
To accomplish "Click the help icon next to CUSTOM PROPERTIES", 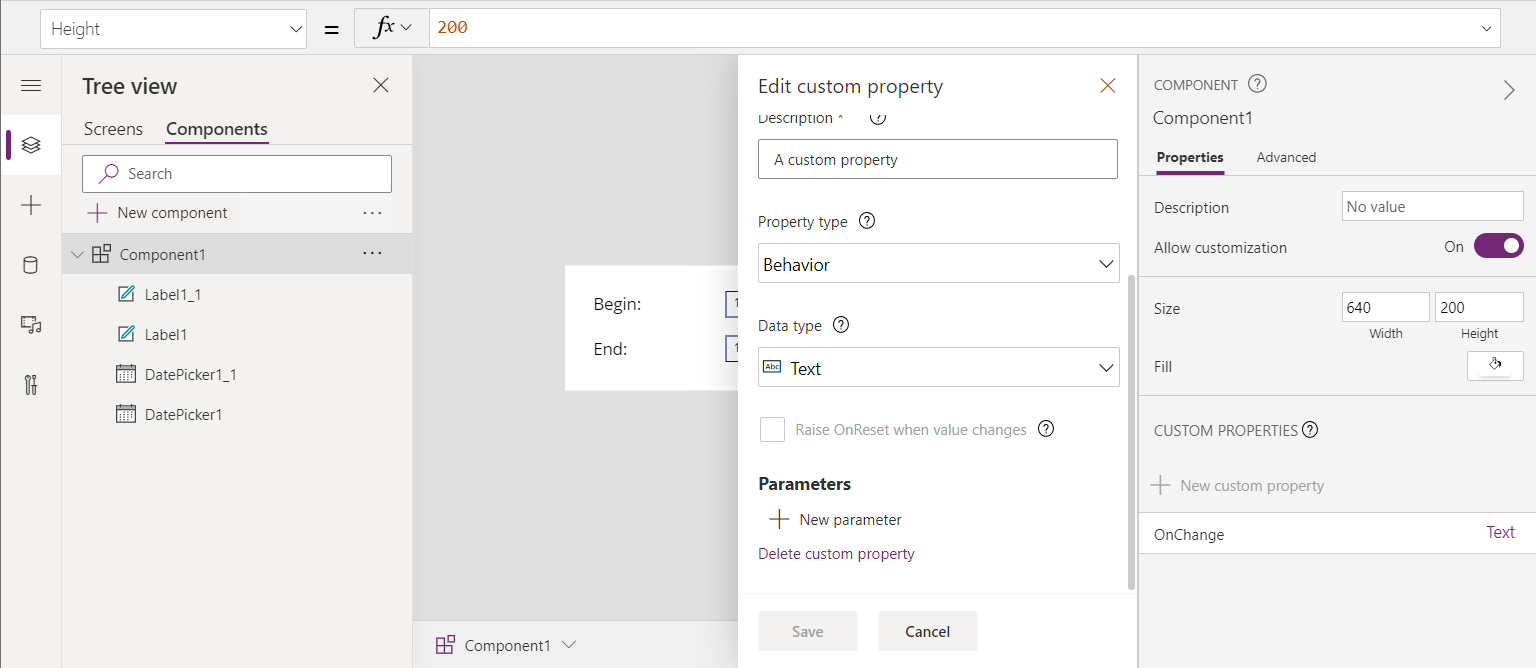I will pyautogui.click(x=1310, y=430).
